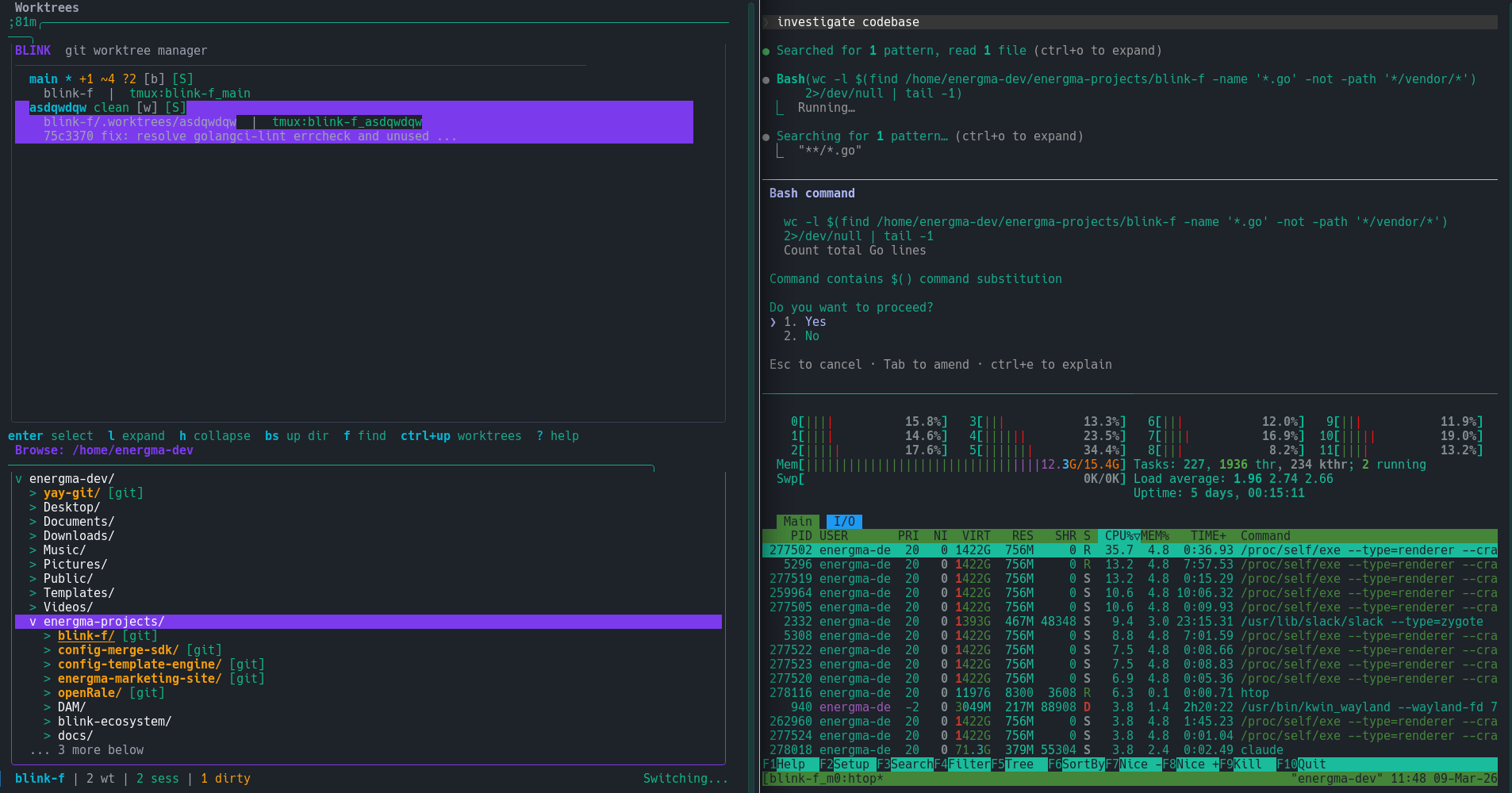Open F6 SortBy in htop footer
The width and height of the screenshot is (1512, 793).
(x=1083, y=764)
